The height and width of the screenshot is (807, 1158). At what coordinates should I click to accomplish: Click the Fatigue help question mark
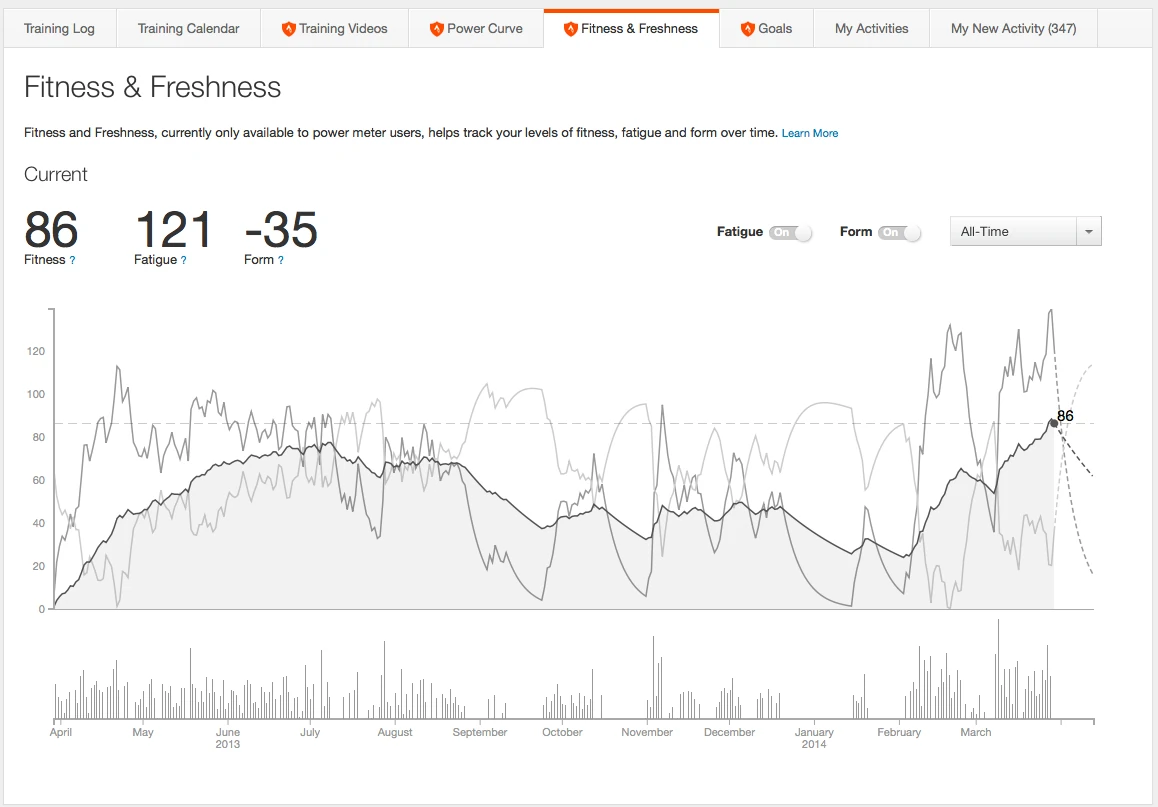coord(183,260)
